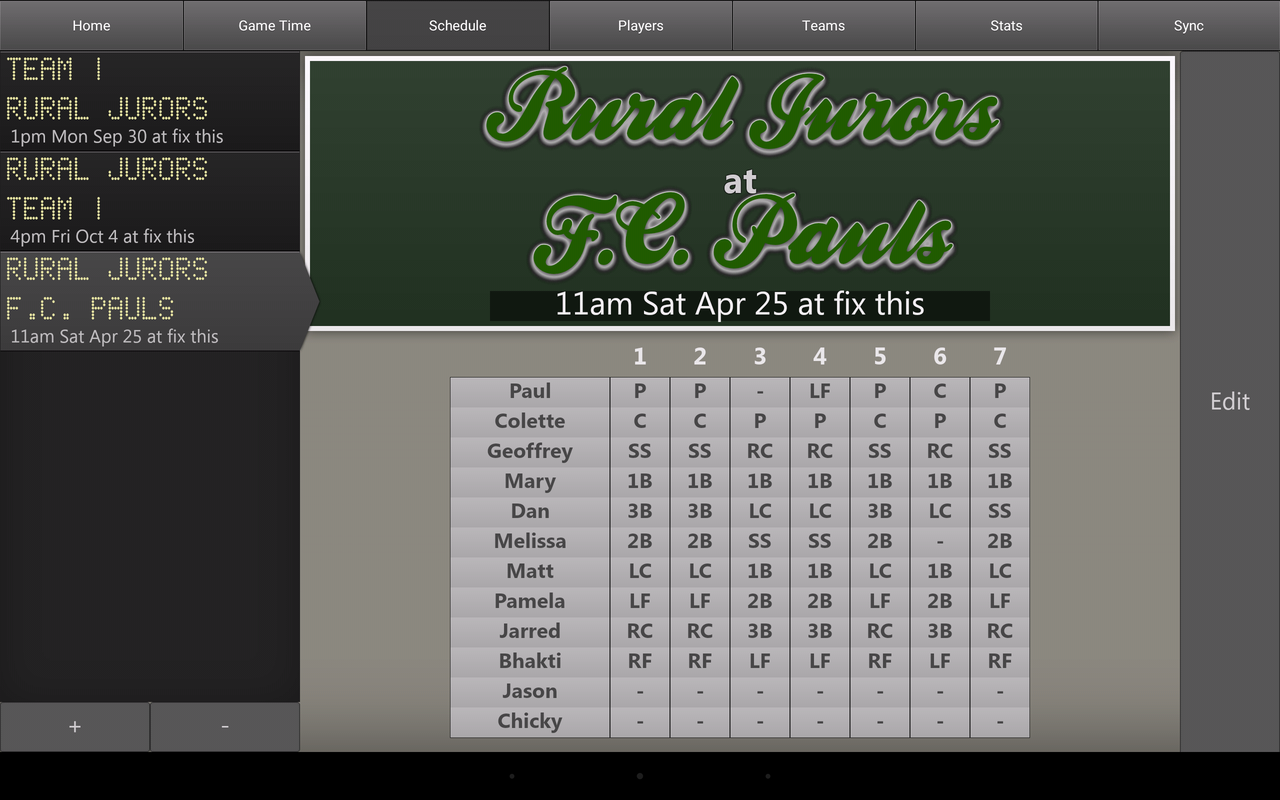Add a game with the plus button
1280x800 pixels.
(75, 727)
